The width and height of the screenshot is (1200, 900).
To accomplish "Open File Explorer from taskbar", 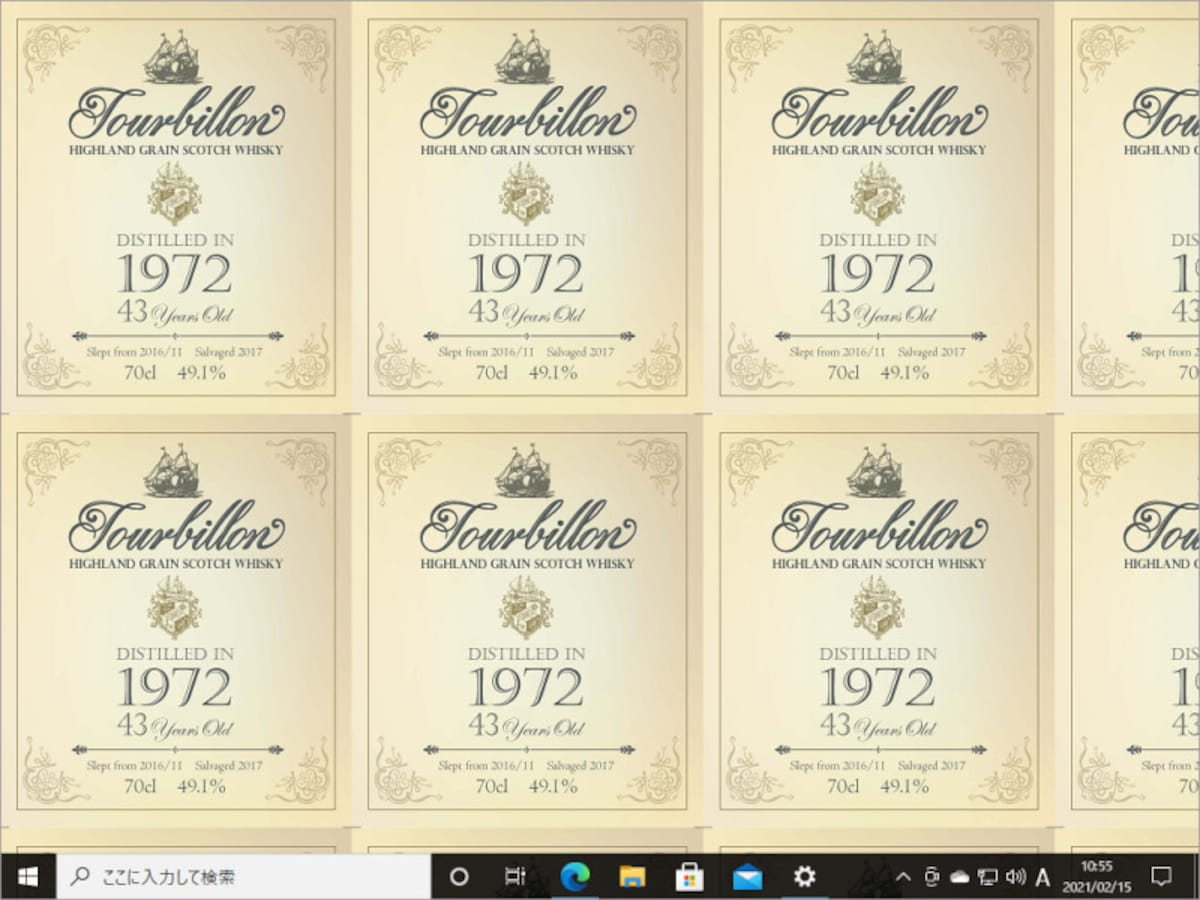I will 632,877.
